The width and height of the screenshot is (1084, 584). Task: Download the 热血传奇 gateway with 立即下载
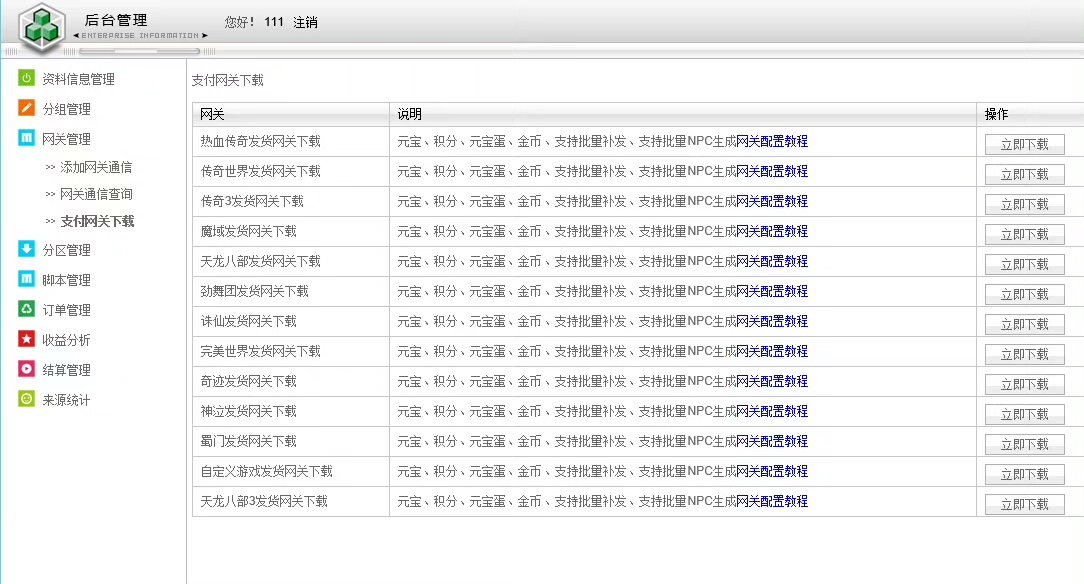(x=1025, y=144)
